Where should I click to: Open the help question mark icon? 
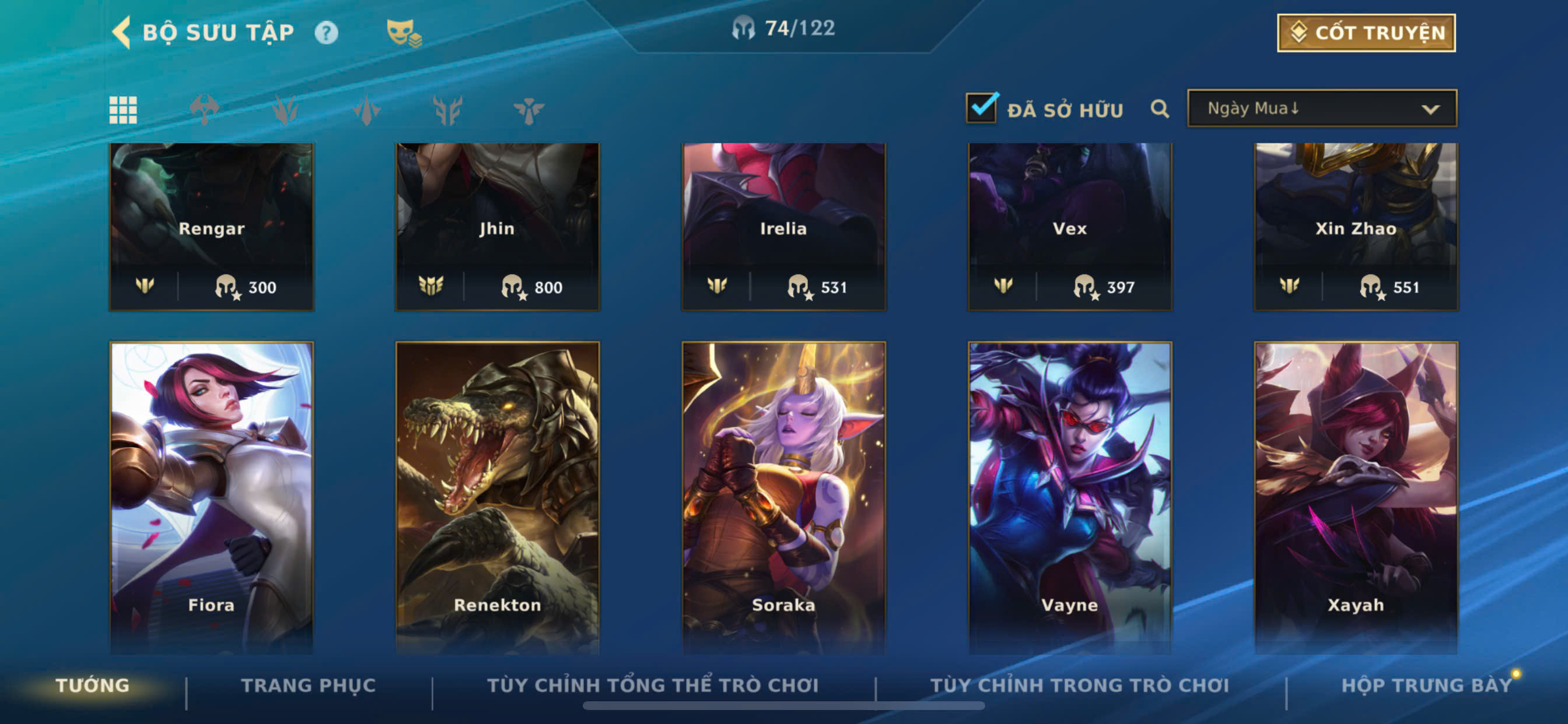(326, 33)
